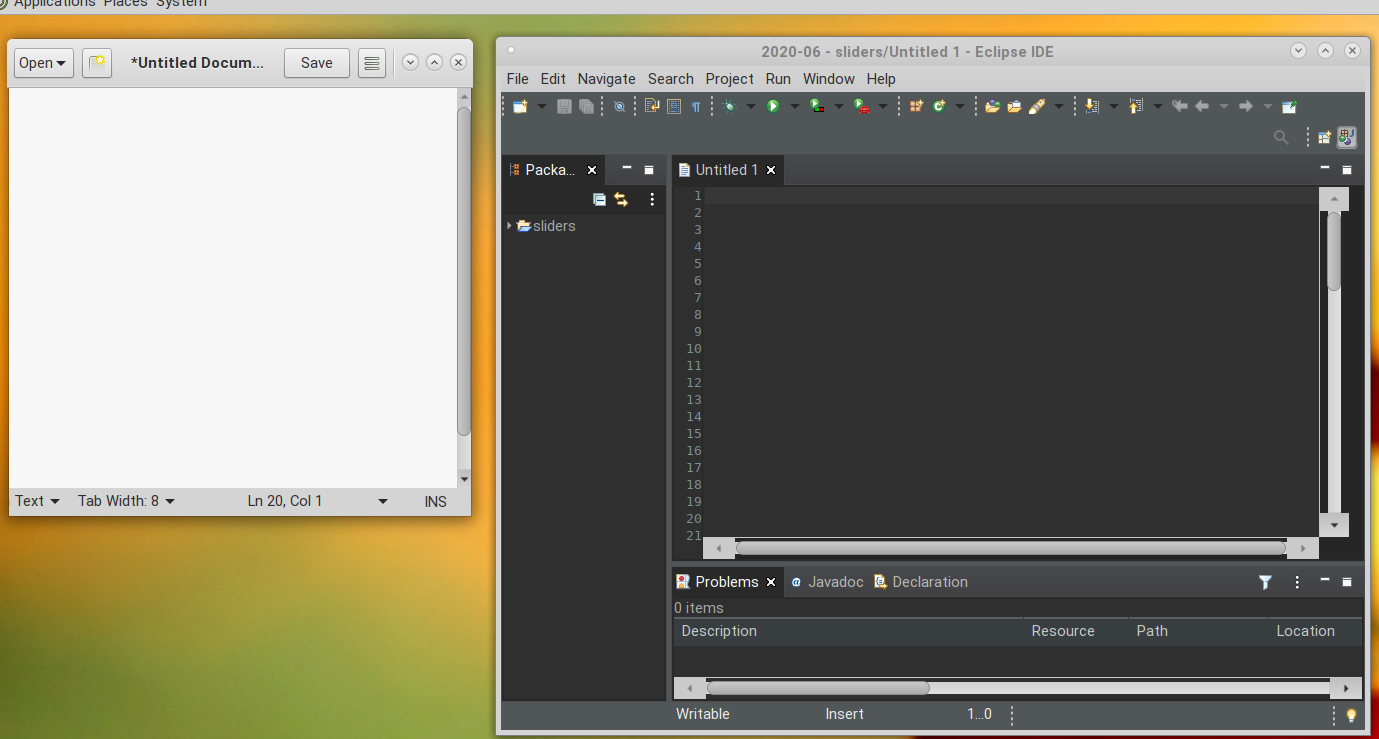Toggle Pin Editor in the toolbar
The image size is (1379, 739).
pyautogui.click(x=1290, y=106)
